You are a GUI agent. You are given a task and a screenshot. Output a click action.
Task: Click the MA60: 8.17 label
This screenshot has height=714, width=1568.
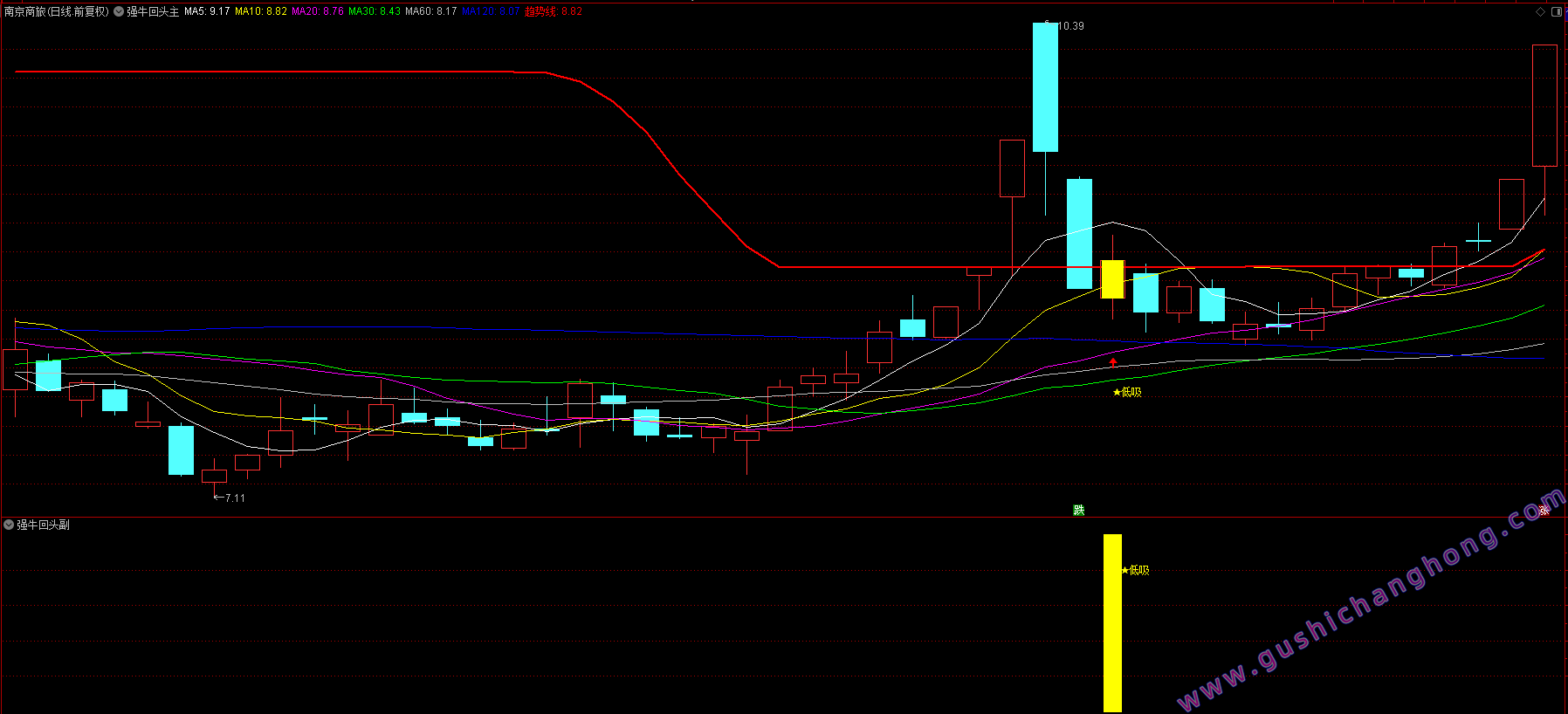431,11
